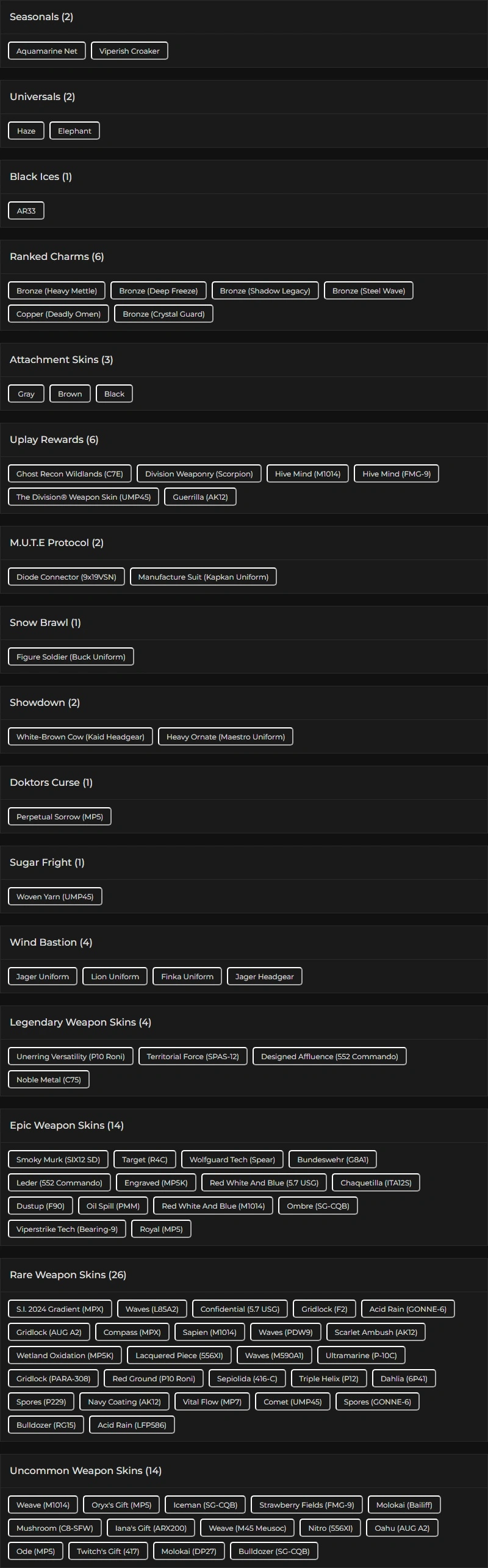Select Diode Connector (9x19VSN) tag
Screen dimensions: 488x1568
[66, 577]
